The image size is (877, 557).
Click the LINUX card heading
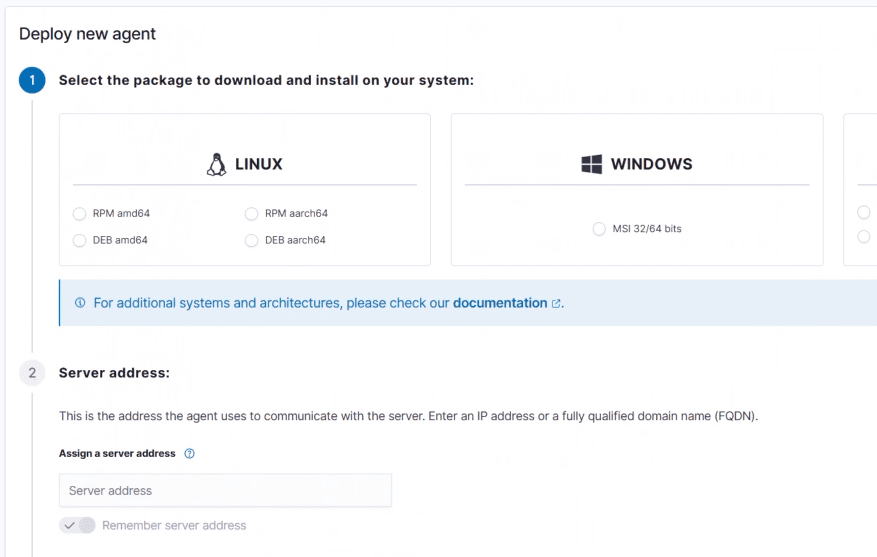[x=258, y=164]
